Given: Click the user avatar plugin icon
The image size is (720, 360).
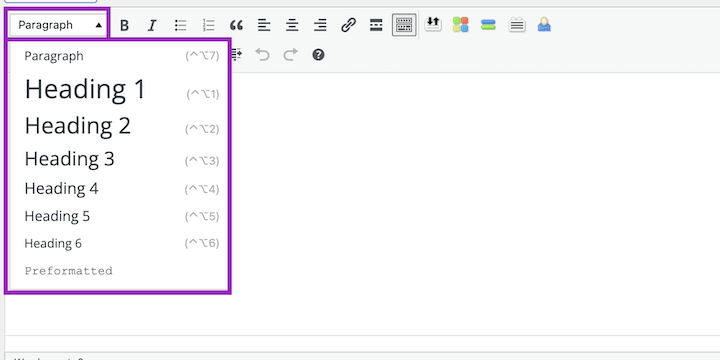Looking at the screenshot, I should pyautogui.click(x=544, y=24).
